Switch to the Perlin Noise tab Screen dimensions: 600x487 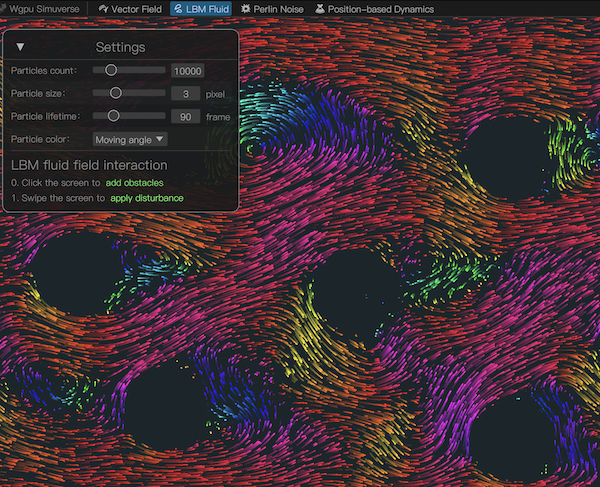272,9
